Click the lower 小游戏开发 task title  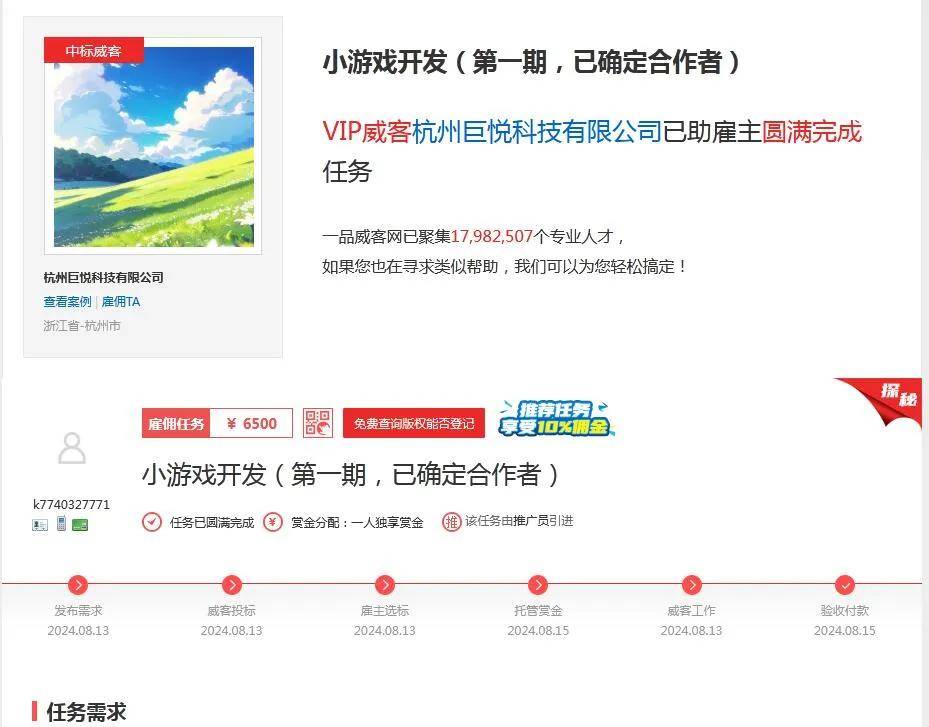pyautogui.click(x=350, y=475)
